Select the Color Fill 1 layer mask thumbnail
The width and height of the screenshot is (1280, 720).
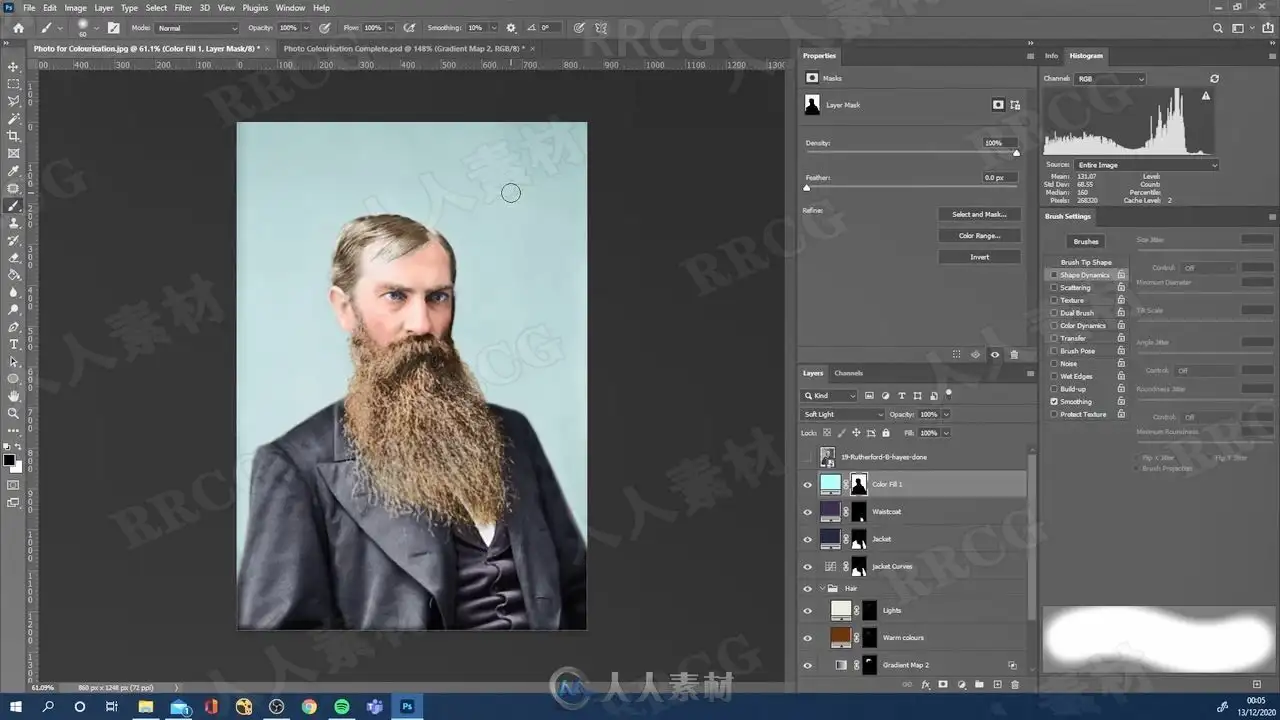click(859, 484)
